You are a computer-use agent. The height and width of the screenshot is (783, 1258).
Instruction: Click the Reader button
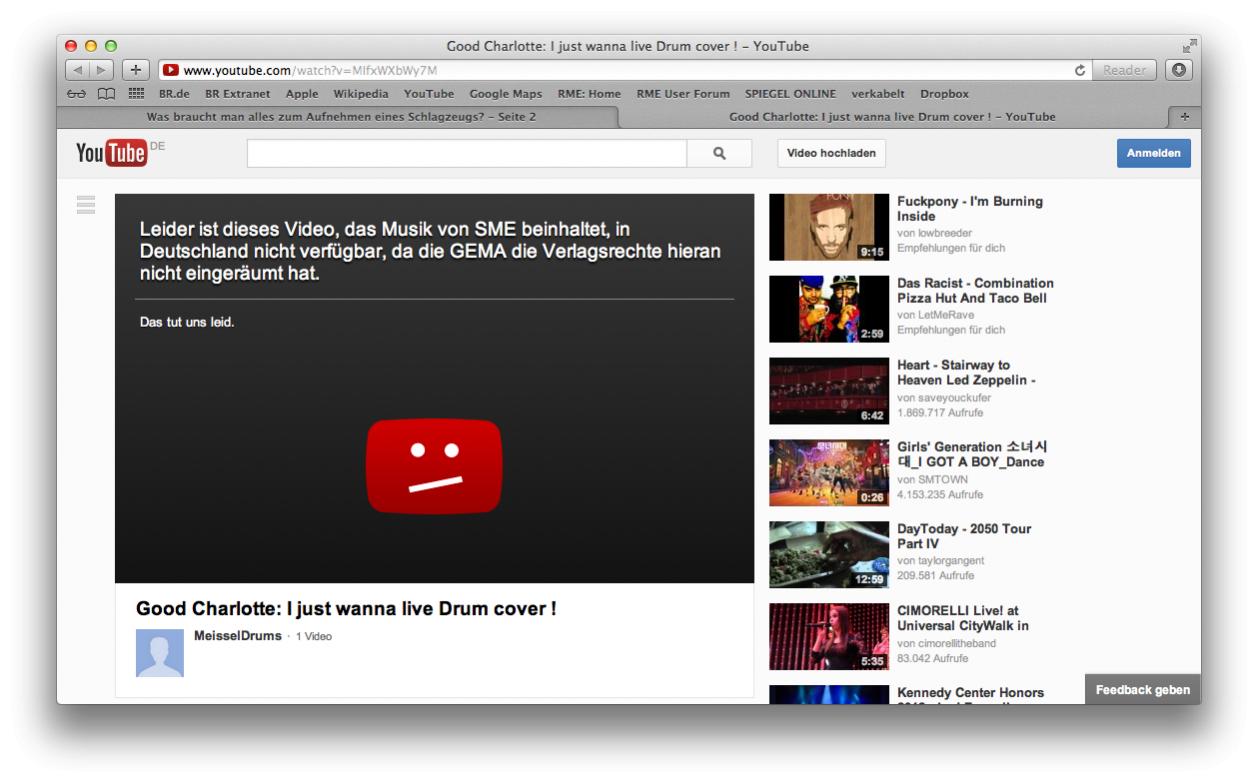point(1125,70)
